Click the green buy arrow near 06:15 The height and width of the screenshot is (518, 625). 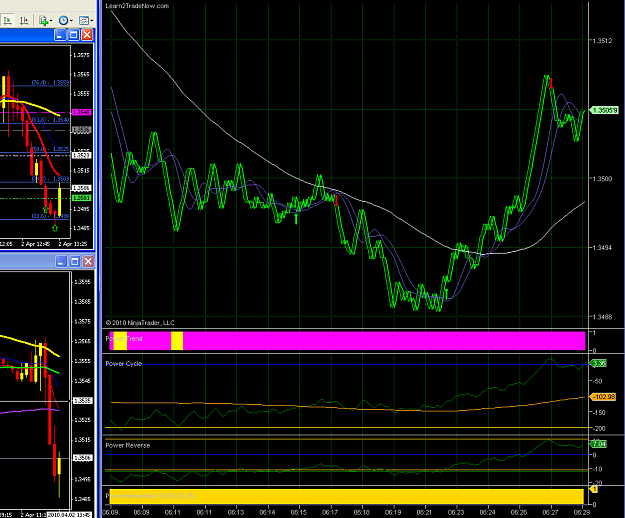coord(296,219)
